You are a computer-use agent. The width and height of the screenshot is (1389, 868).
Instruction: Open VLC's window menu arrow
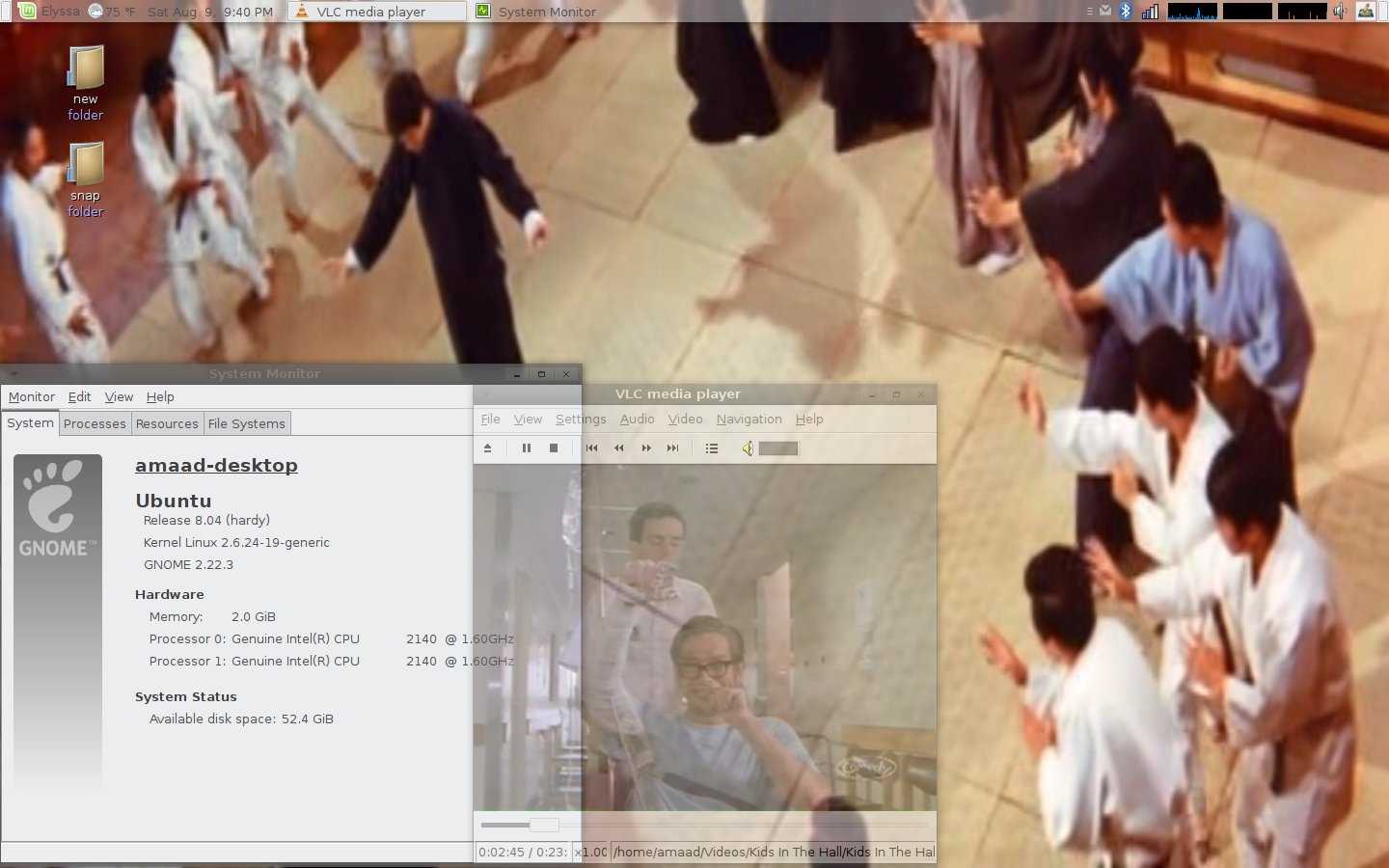click(x=487, y=394)
